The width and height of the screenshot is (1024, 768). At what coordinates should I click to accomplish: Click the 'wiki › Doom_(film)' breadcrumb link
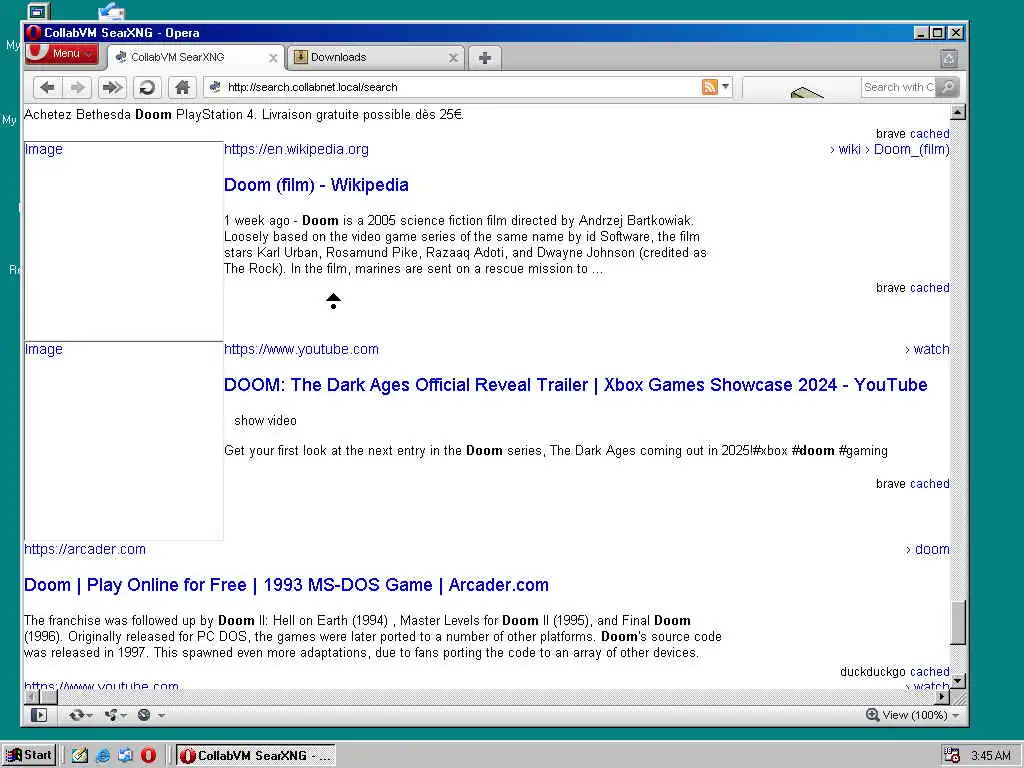pyautogui.click(x=889, y=150)
